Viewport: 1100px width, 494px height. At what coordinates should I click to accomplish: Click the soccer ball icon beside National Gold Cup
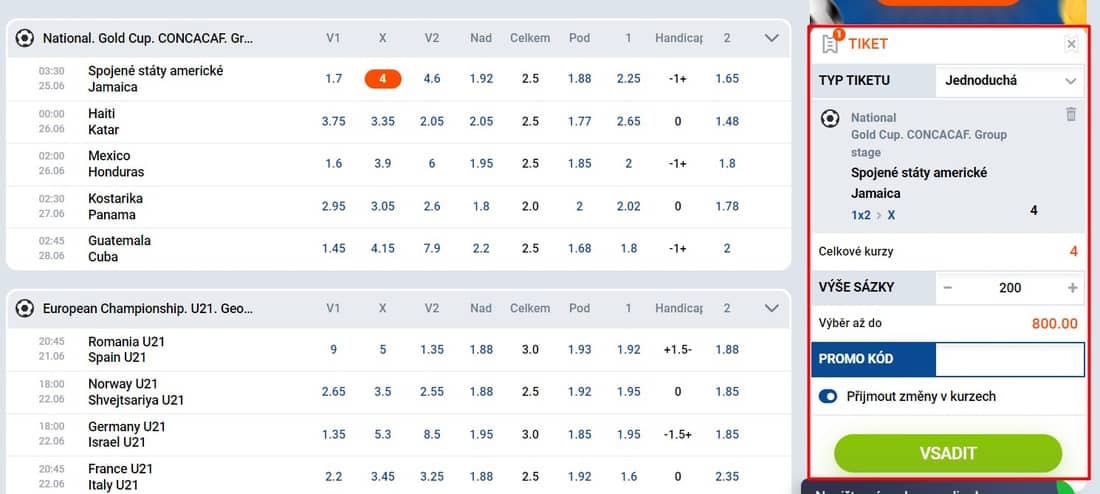tap(25, 38)
